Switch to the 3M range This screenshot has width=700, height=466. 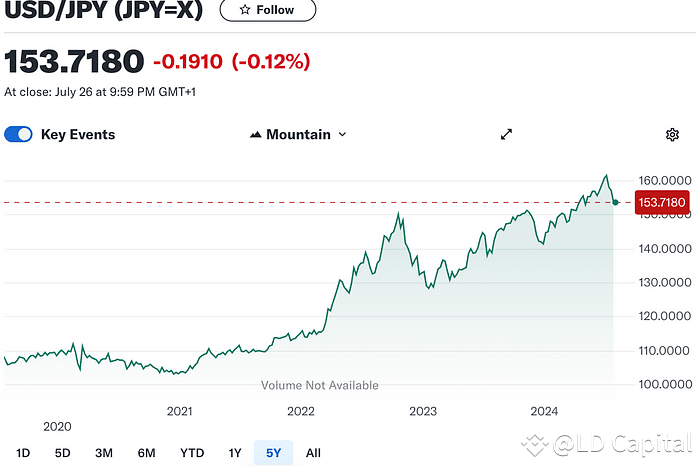(104, 453)
